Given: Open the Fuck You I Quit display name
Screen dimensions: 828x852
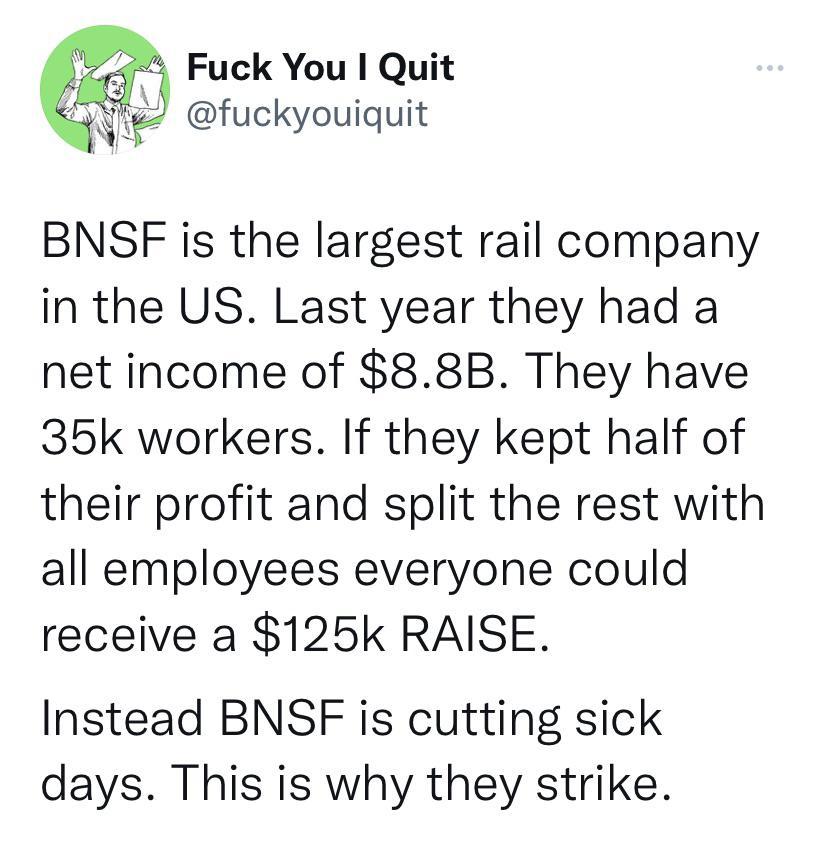Looking at the screenshot, I should 320,68.
